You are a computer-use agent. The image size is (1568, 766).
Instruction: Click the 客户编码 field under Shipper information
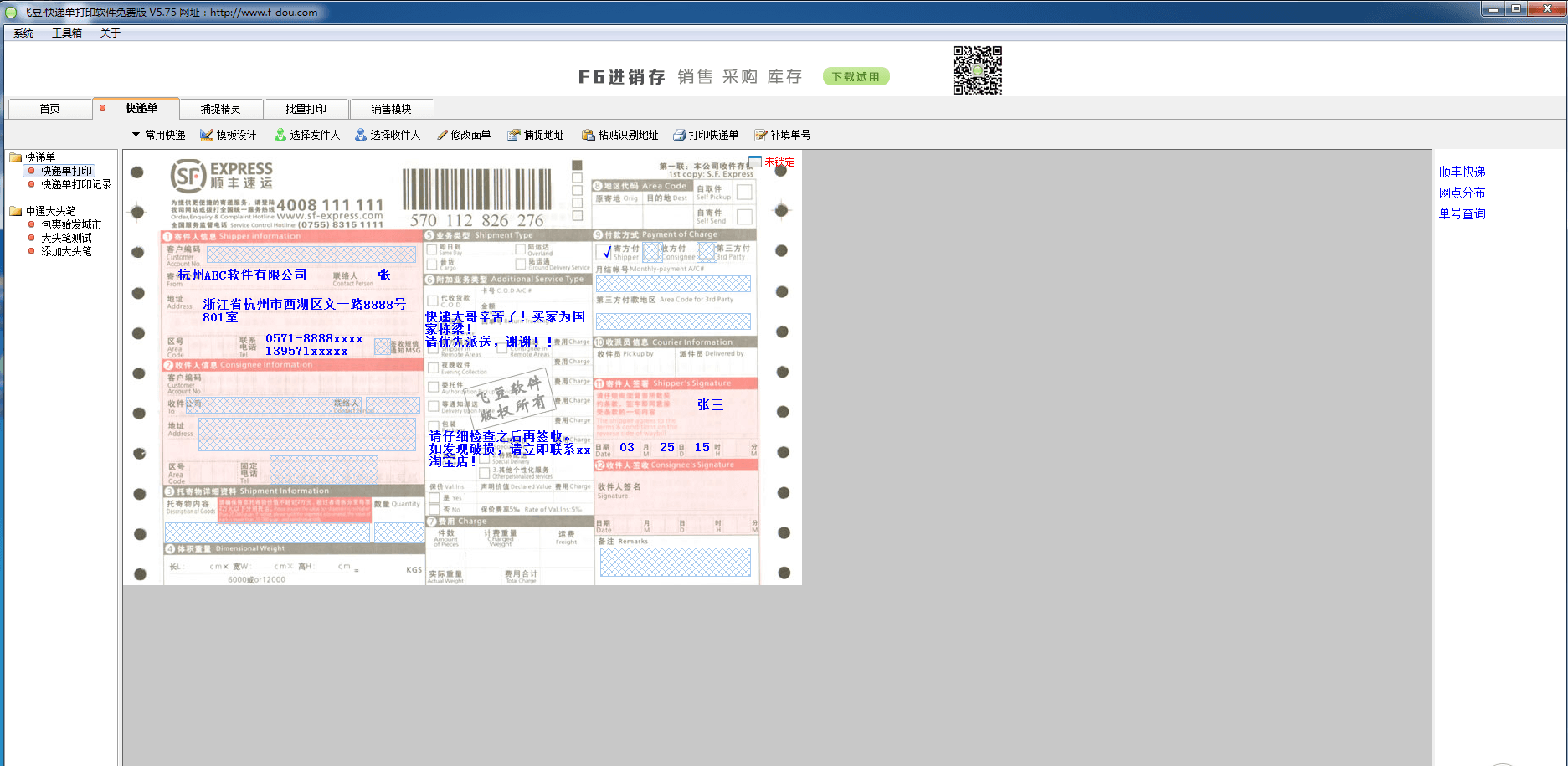[311, 254]
